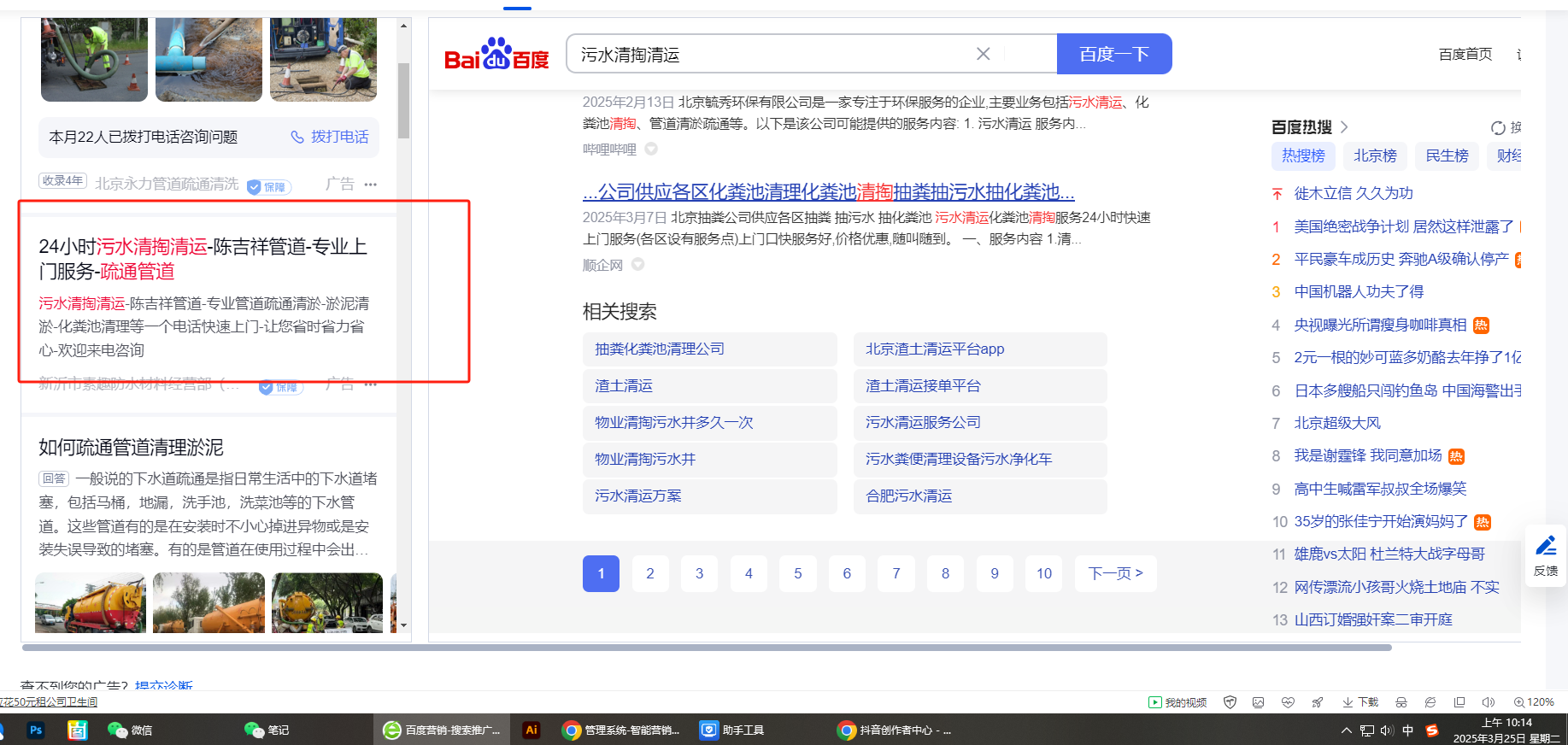This screenshot has height=745, width=1568.
Task: Expand the 百度热搜 chevron arrow
Action: pyautogui.click(x=1344, y=127)
